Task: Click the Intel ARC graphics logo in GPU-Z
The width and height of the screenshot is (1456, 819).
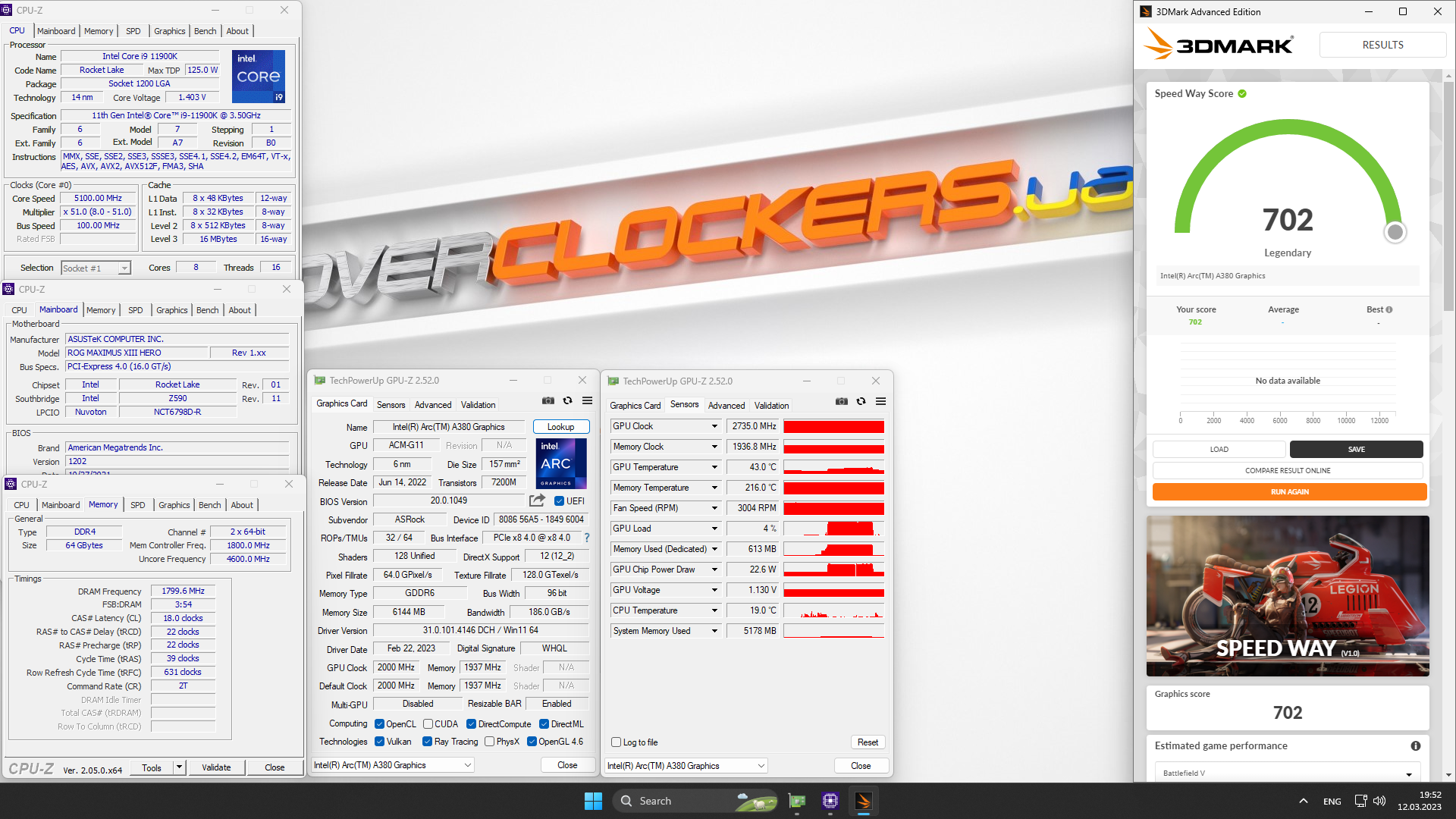Action: point(561,463)
